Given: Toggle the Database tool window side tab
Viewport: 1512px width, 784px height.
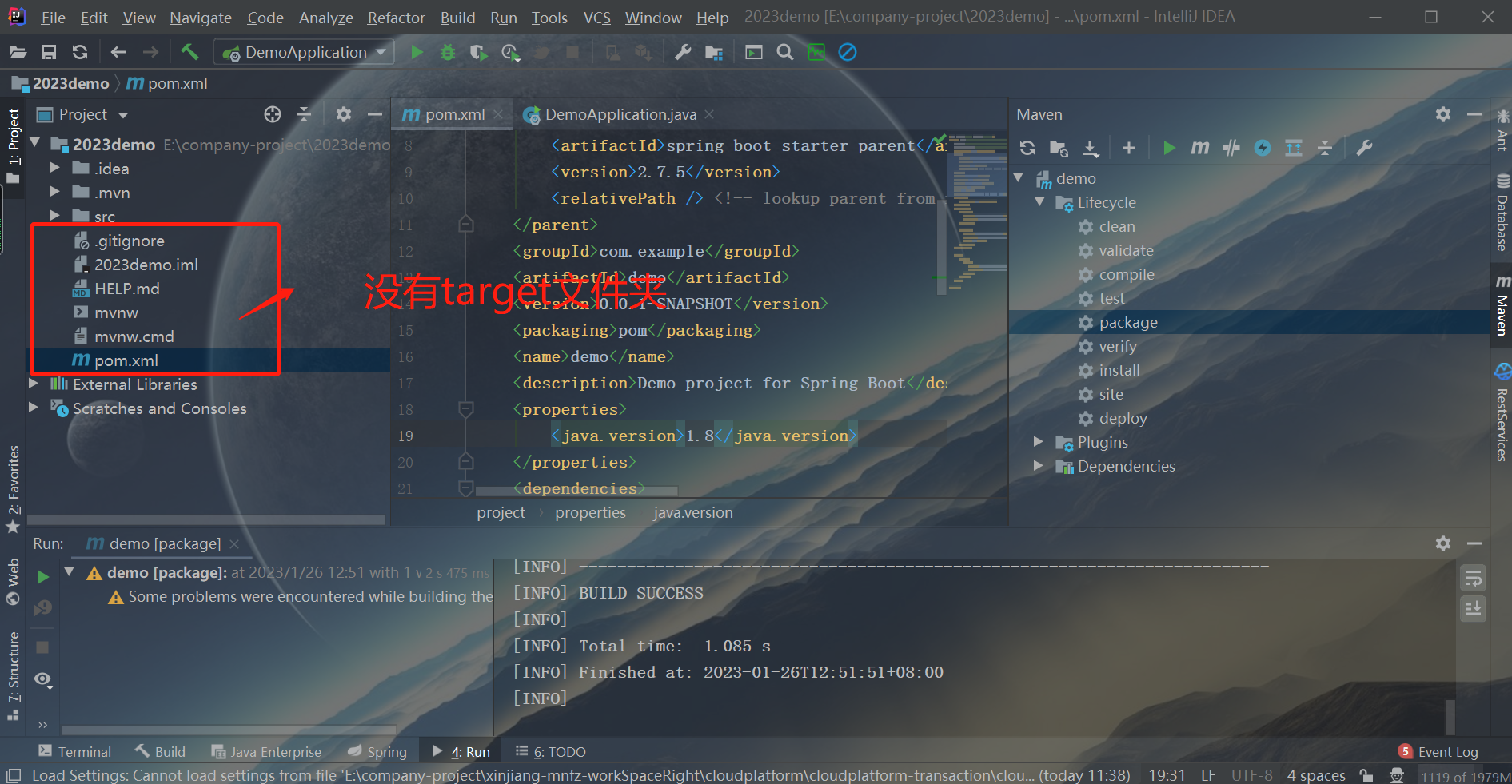Looking at the screenshot, I should pyautogui.click(x=1502, y=212).
